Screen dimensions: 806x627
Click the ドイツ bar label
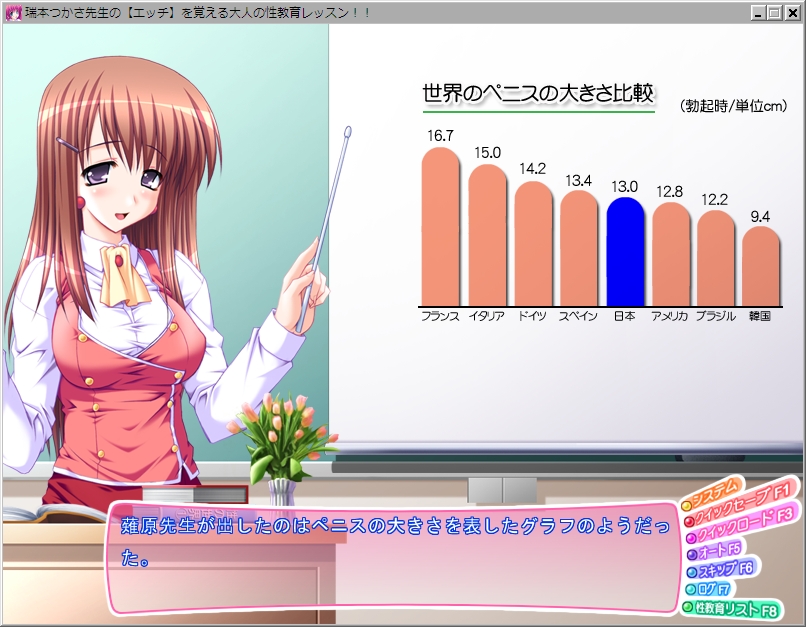(x=532, y=316)
